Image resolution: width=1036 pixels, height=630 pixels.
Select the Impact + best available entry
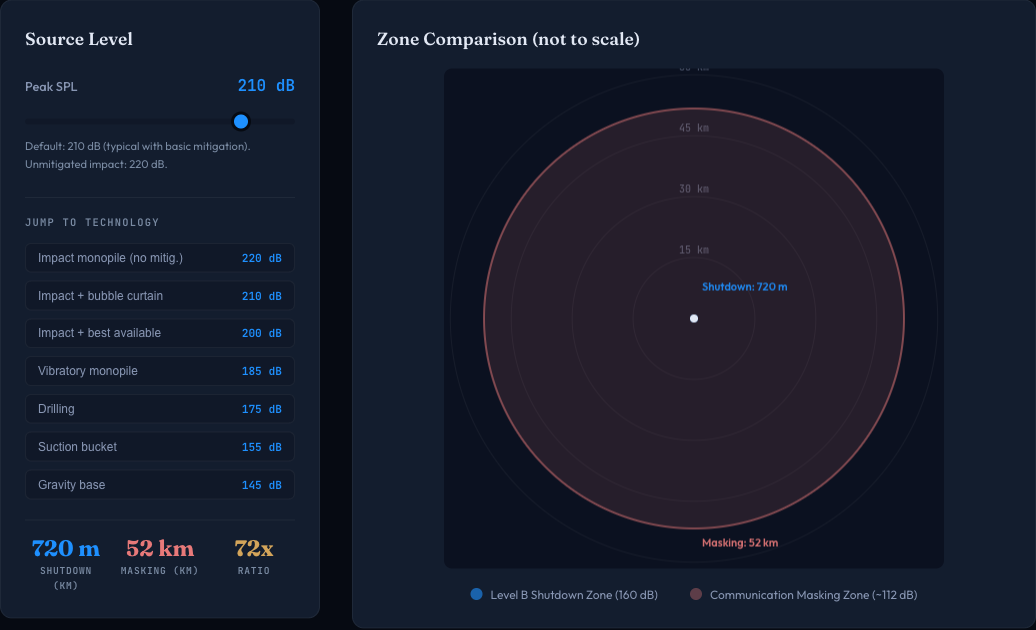[159, 333]
